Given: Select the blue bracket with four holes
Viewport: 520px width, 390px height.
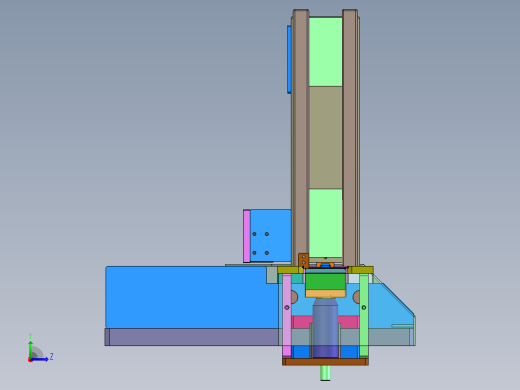Looking at the screenshot, I should pos(270,235).
